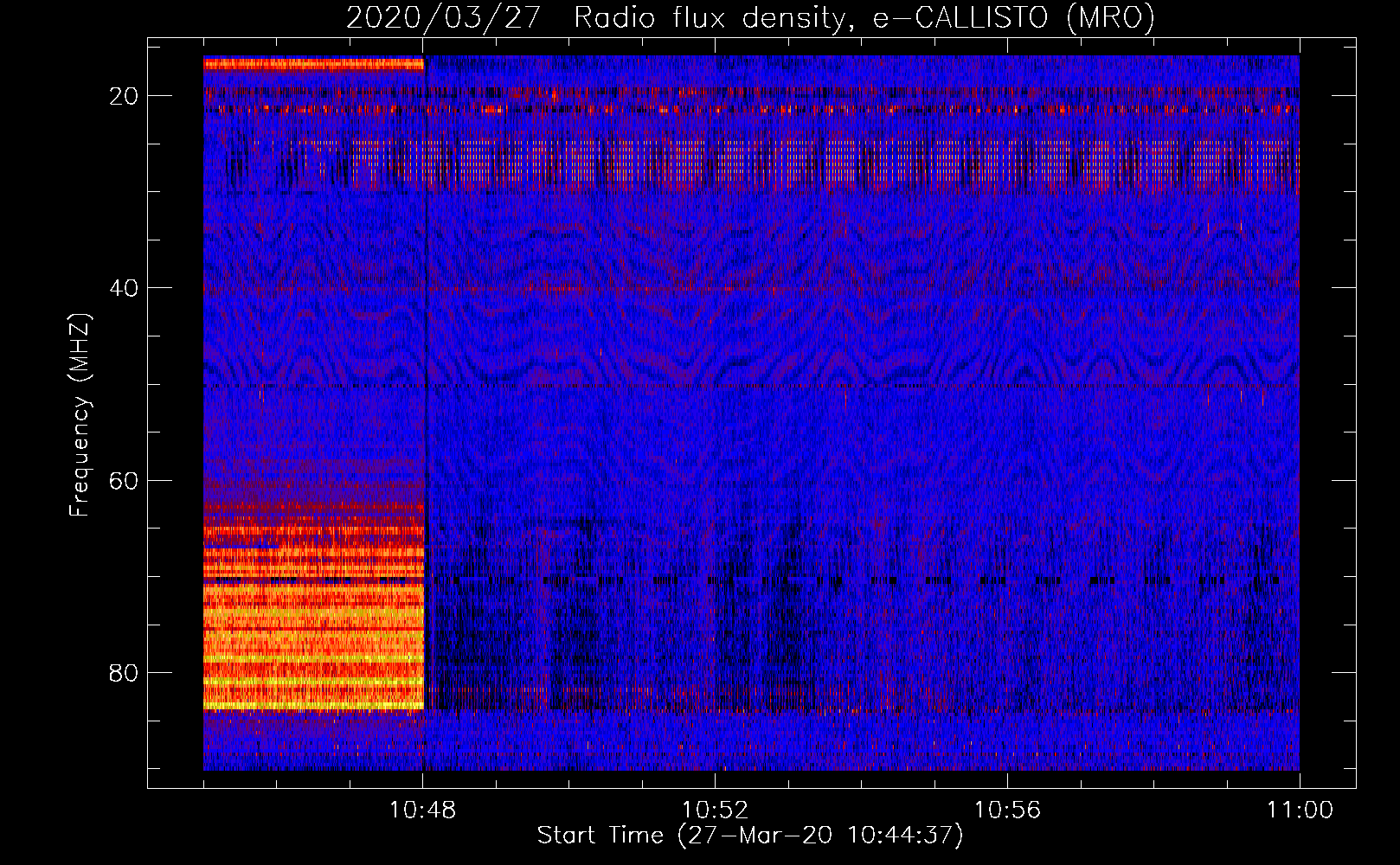Click the time tick label "11:00"
Image resolution: width=1400 pixels, height=865 pixels.
(1300, 811)
